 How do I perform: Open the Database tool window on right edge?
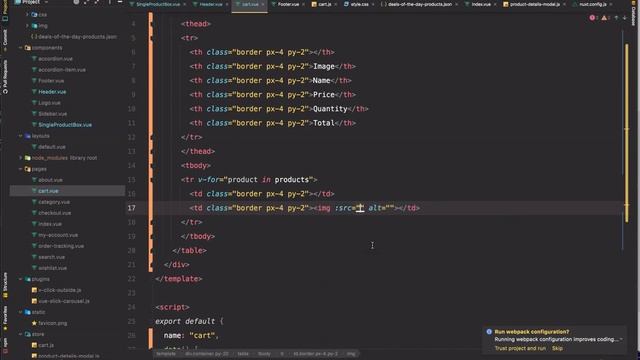click(634, 14)
